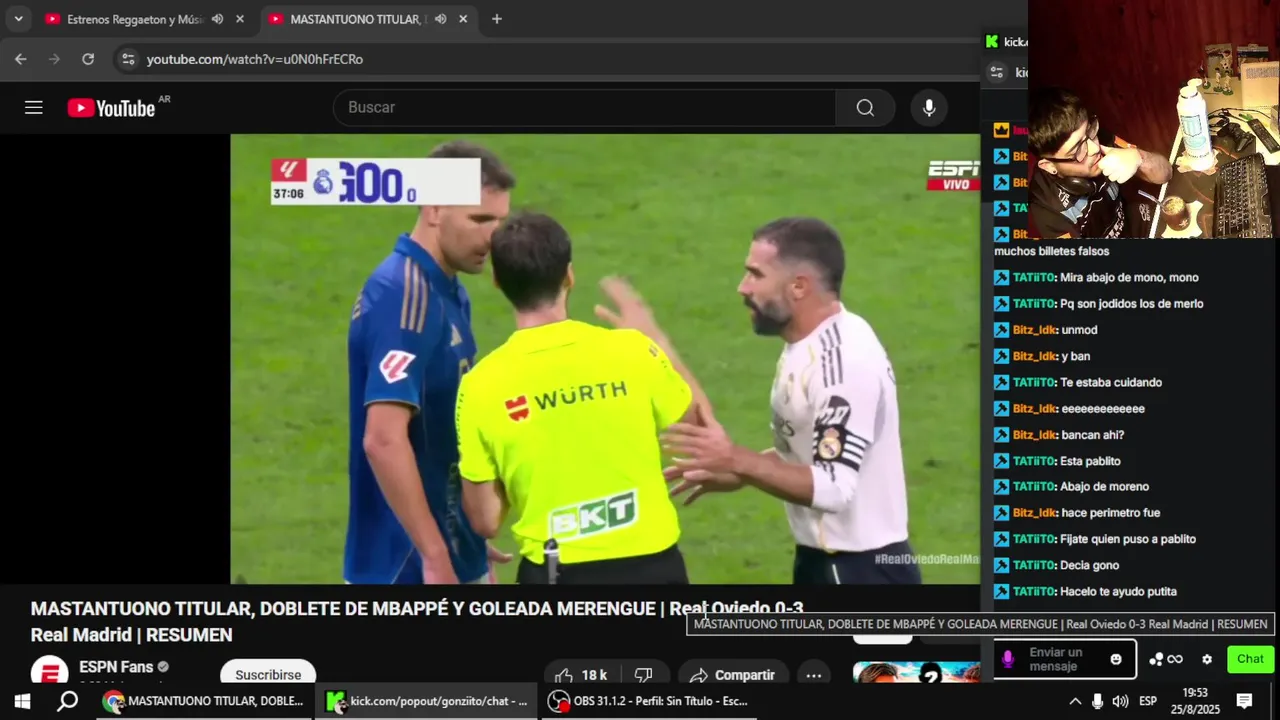Click badge icon next to 'Decia gono' message
The width and height of the screenshot is (1280, 720).
click(x=1001, y=565)
